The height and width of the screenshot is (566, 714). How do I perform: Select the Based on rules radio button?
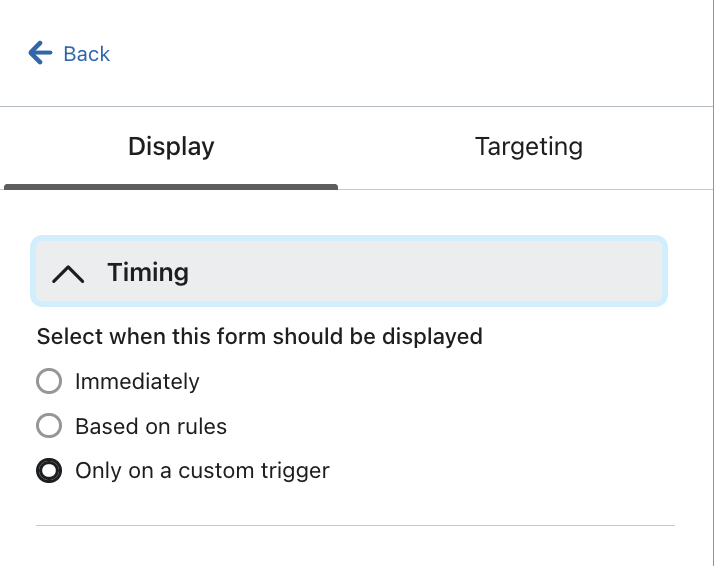[49, 426]
